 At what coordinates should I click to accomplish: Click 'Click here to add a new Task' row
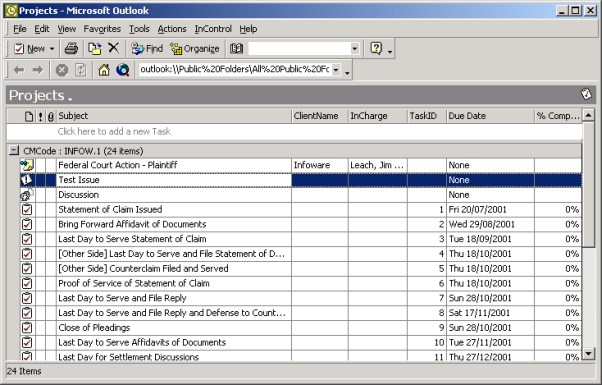point(294,132)
